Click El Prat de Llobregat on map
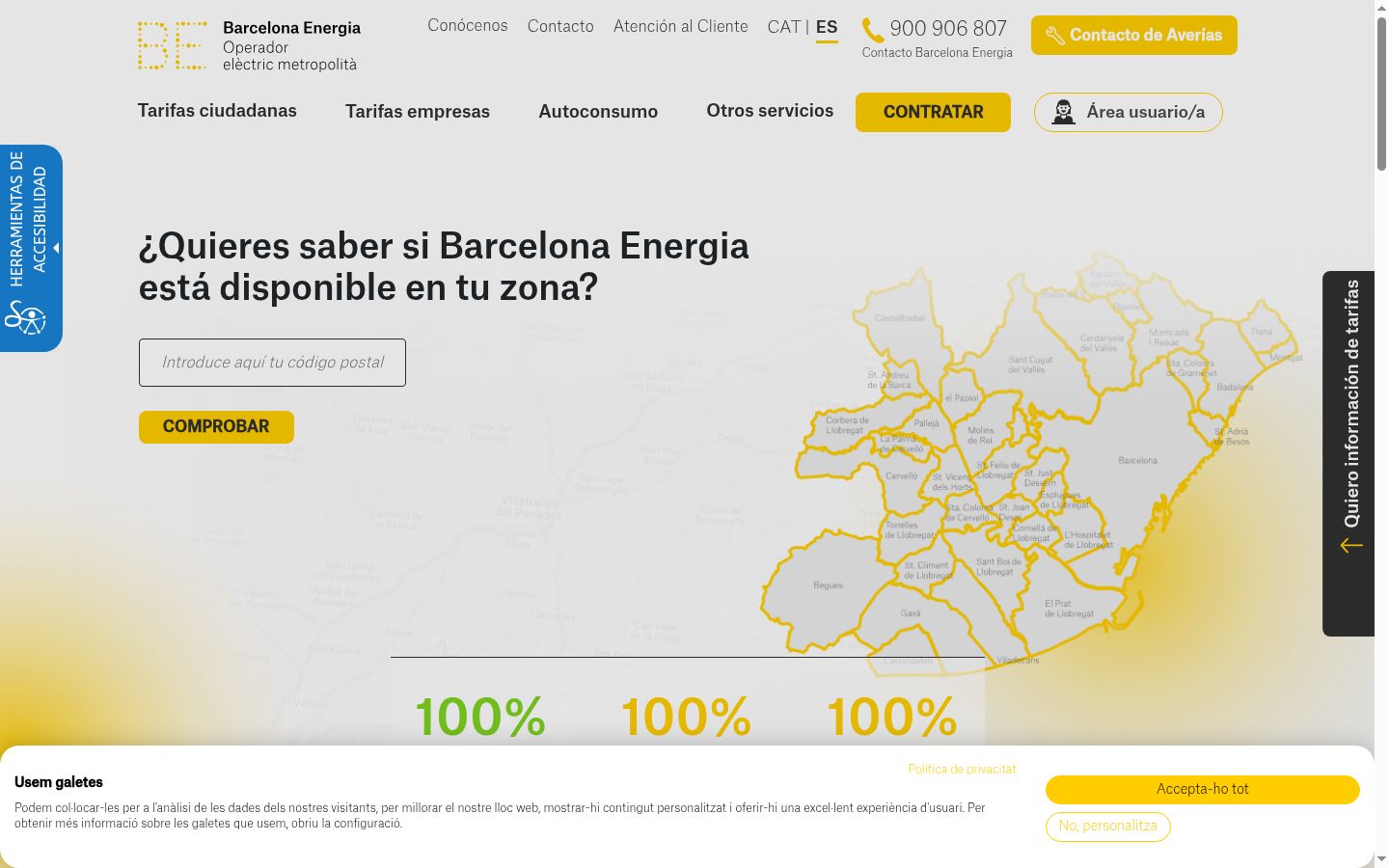Screen dimensions: 1389x868 click(1069, 609)
